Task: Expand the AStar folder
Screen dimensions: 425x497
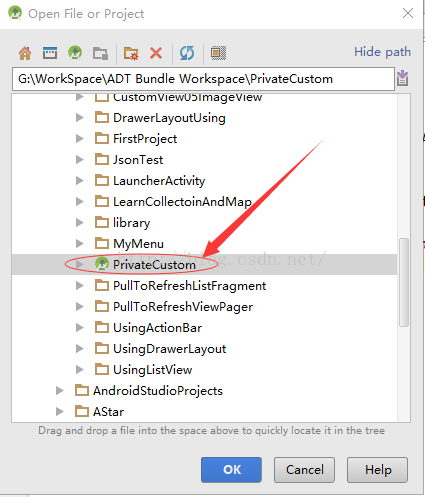Action: pyautogui.click(x=60, y=411)
